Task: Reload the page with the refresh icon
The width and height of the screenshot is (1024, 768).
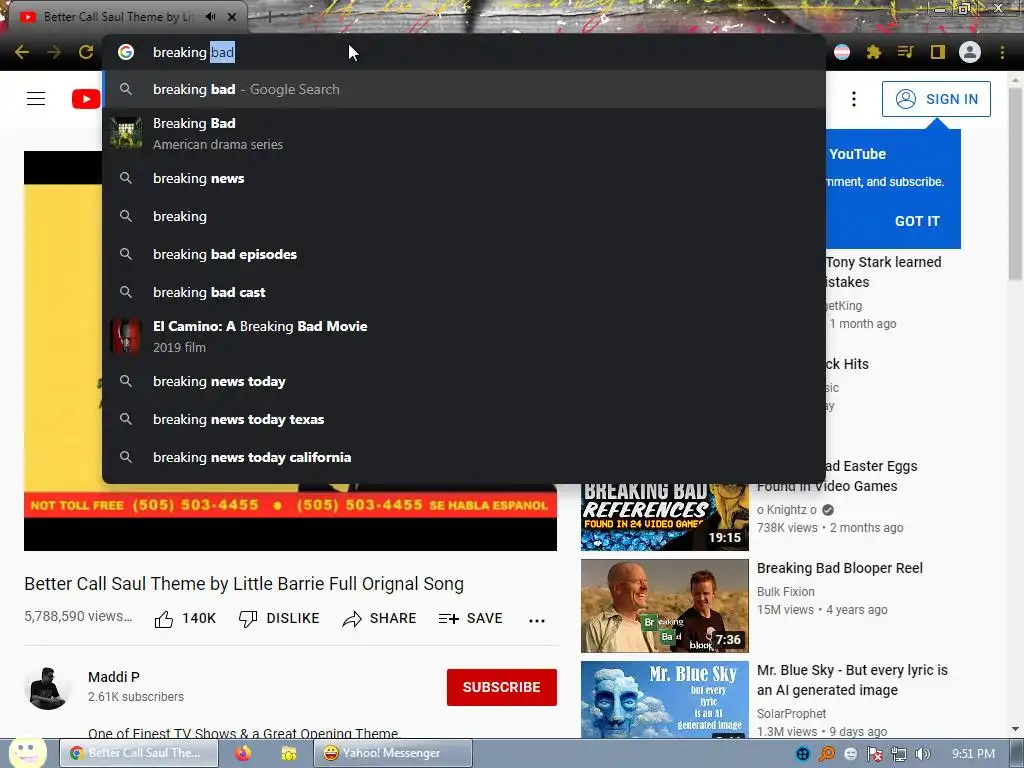Action: (86, 52)
